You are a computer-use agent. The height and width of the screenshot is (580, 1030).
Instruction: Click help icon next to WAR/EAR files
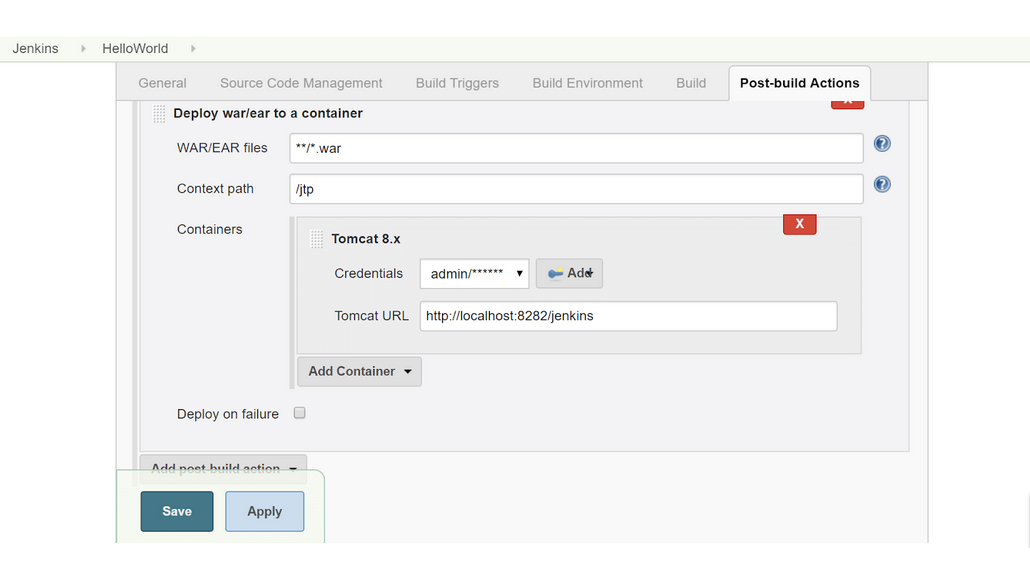(x=882, y=144)
